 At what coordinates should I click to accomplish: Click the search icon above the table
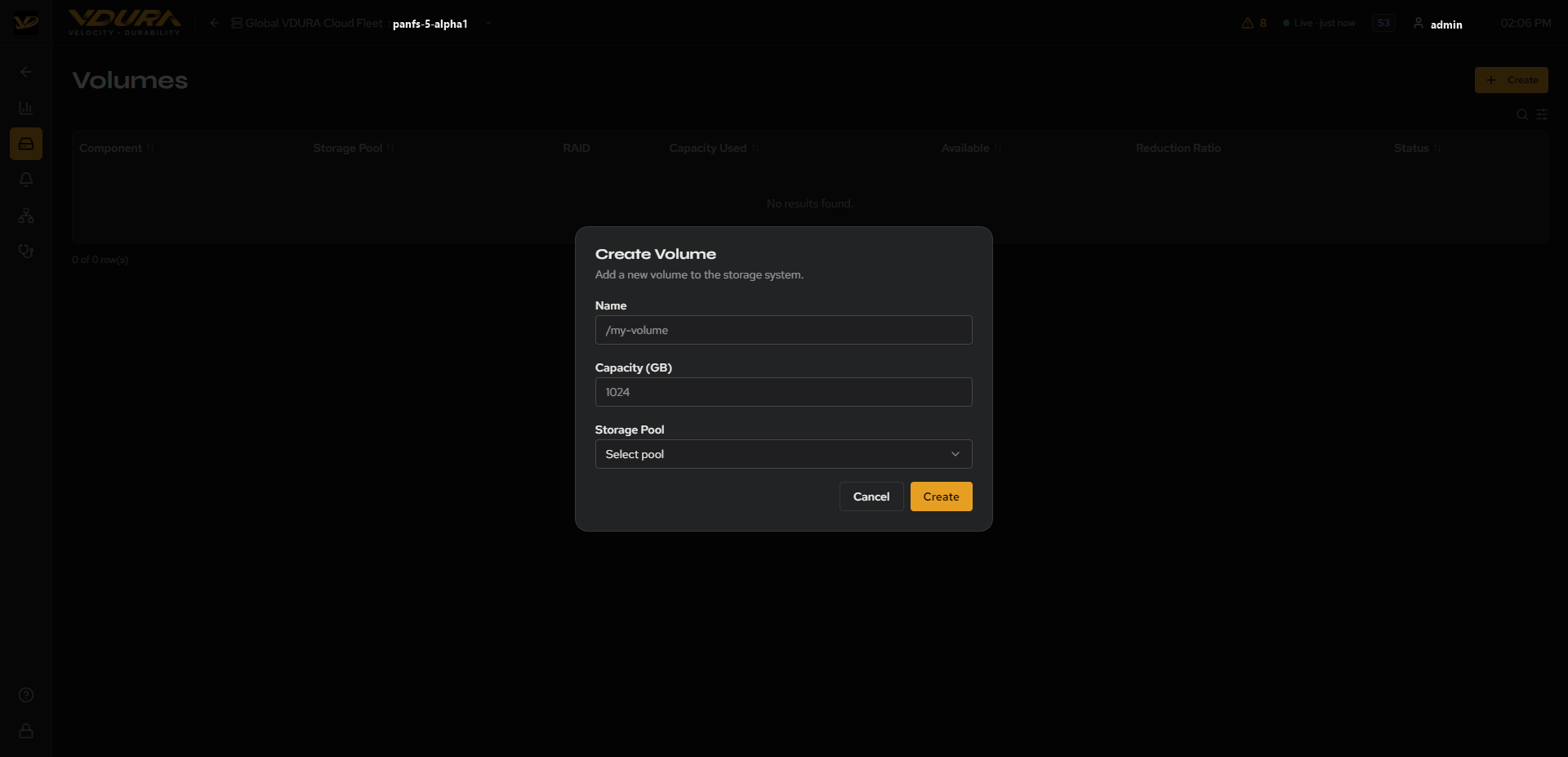1522,114
